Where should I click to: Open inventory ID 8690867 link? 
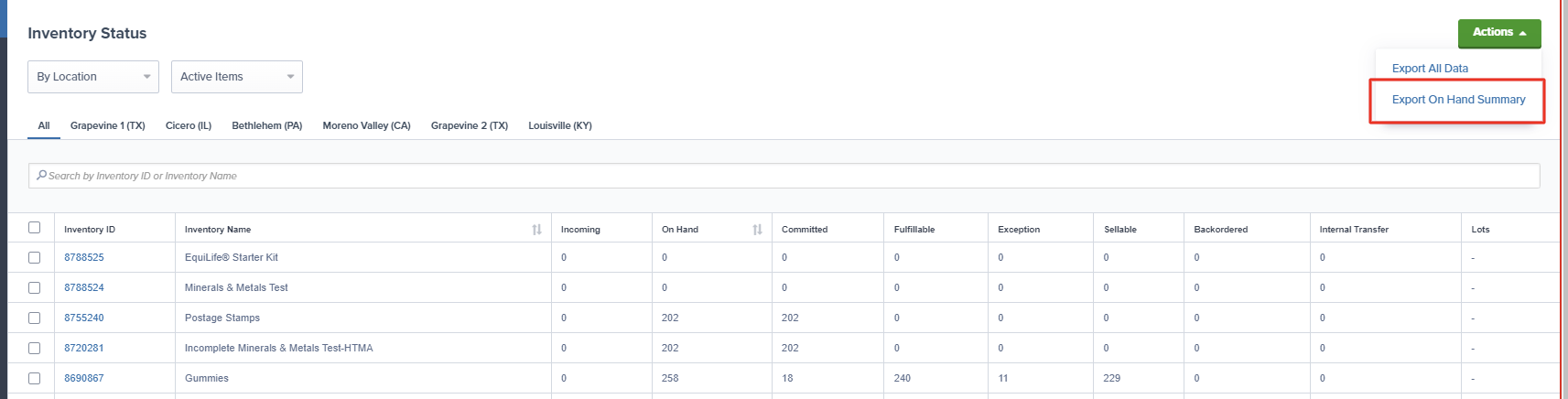[84, 379]
